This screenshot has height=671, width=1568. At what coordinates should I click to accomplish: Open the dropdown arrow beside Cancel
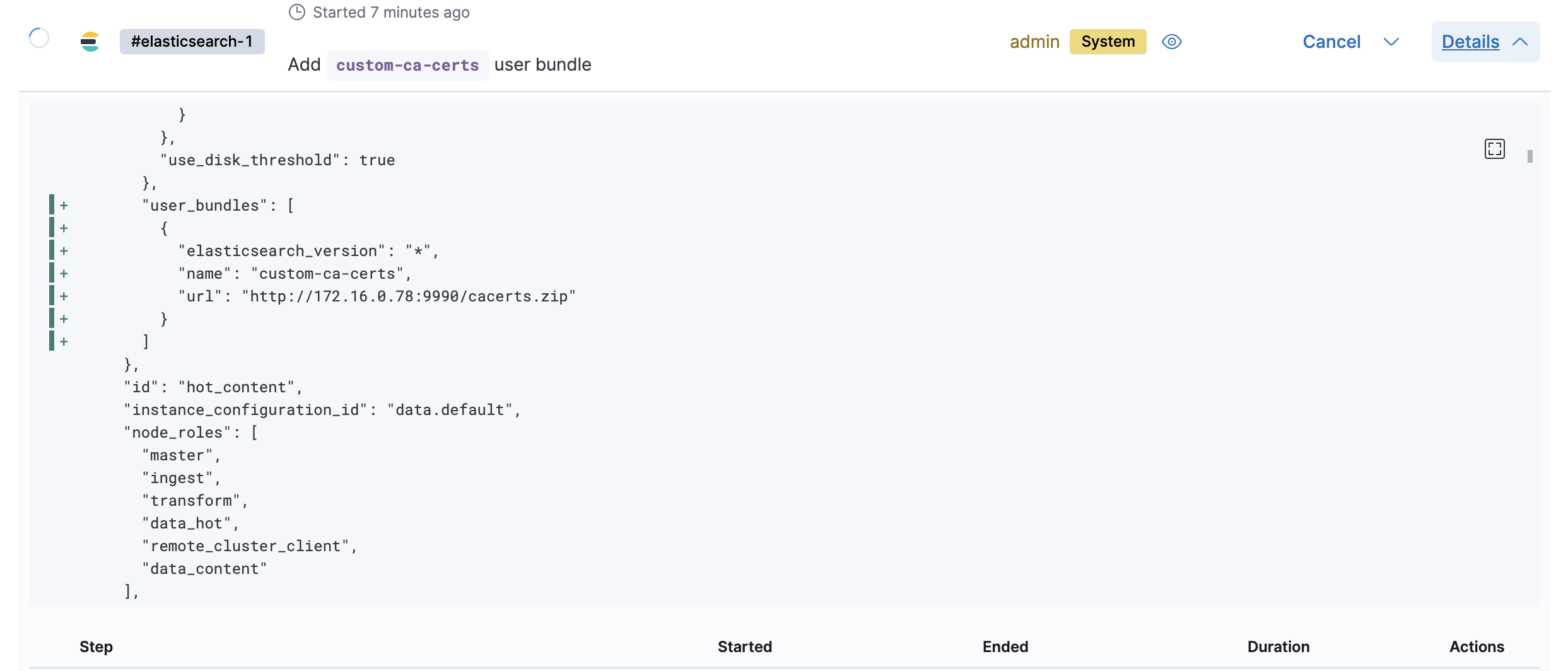pyautogui.click(x=1391, y=42)
